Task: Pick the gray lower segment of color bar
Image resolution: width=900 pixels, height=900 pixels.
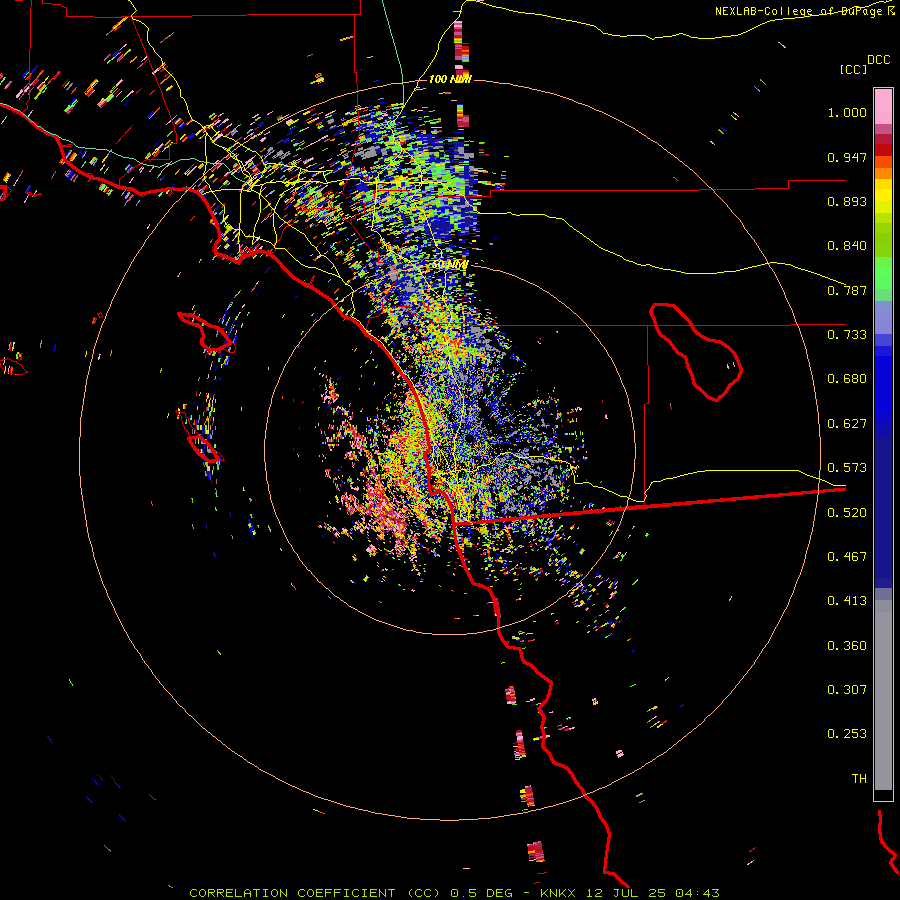Action: [x=883, y=695]
